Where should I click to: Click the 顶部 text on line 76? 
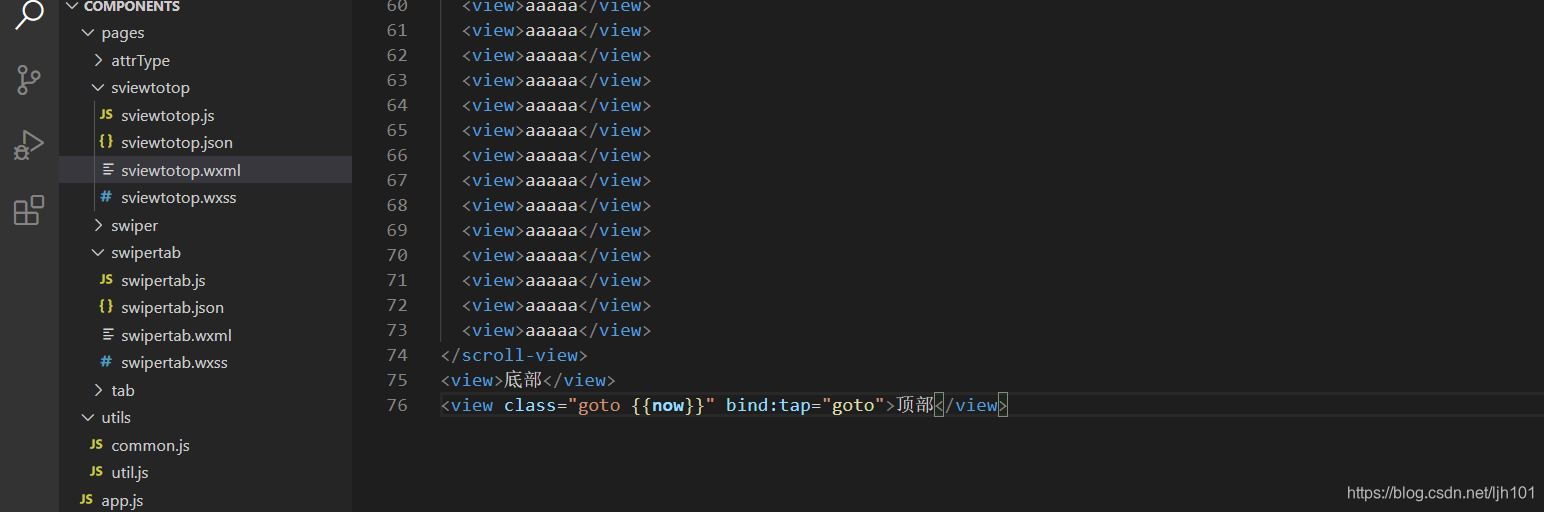click(x=916, y=405)
